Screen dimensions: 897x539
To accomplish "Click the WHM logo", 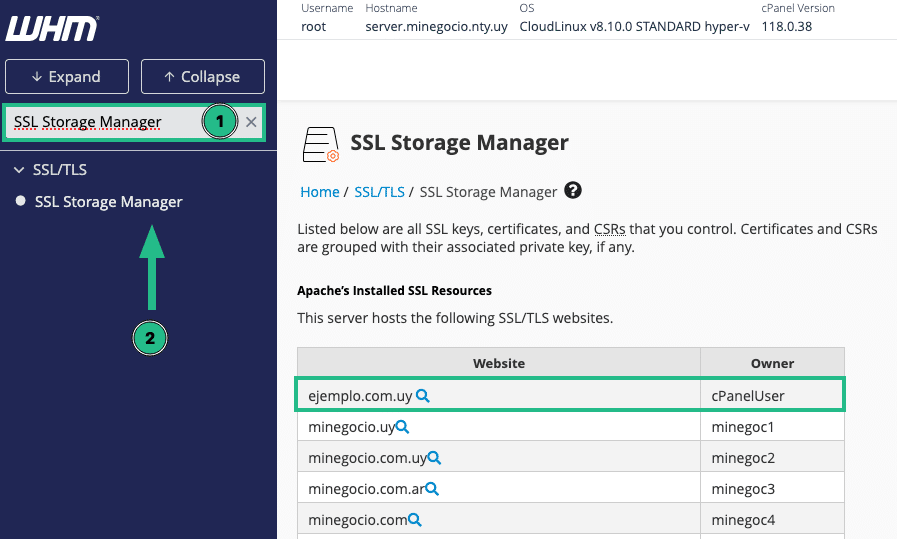I will 52,29.
